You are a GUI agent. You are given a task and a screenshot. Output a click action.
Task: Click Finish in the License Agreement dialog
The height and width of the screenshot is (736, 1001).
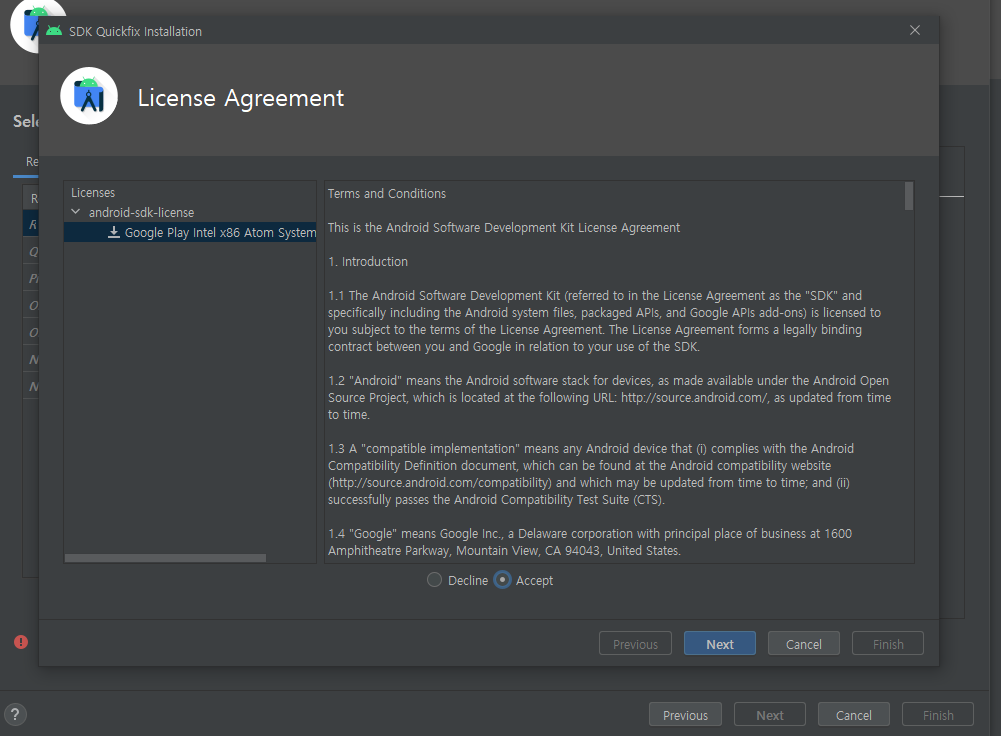(887, 643)
